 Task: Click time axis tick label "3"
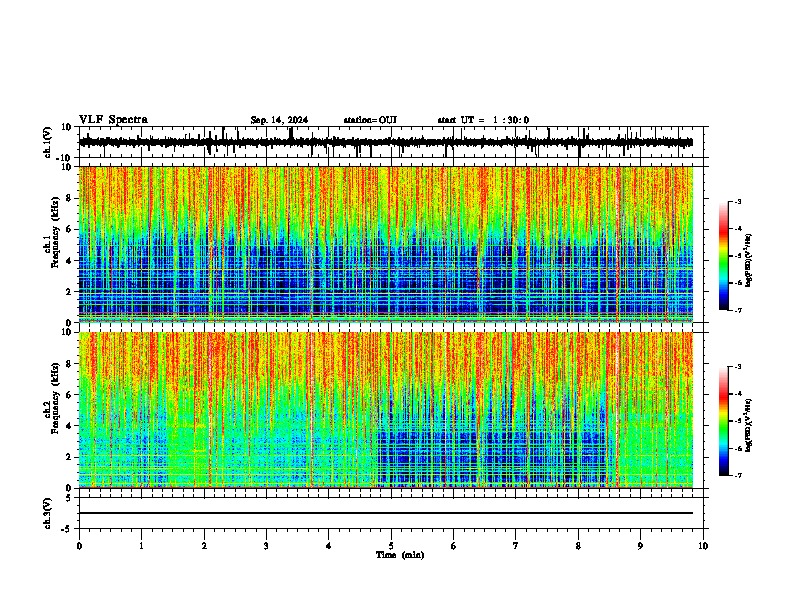[x=266, y=546]
